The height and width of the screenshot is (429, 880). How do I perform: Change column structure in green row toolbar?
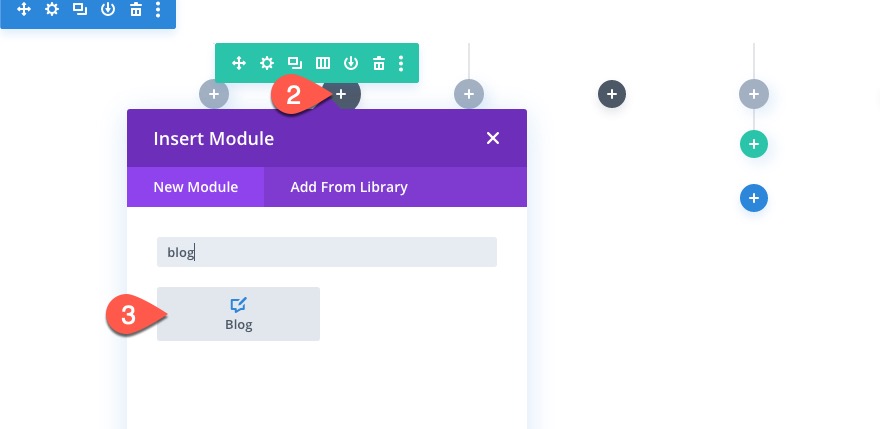pyautogui.click(x=323, y=63)
